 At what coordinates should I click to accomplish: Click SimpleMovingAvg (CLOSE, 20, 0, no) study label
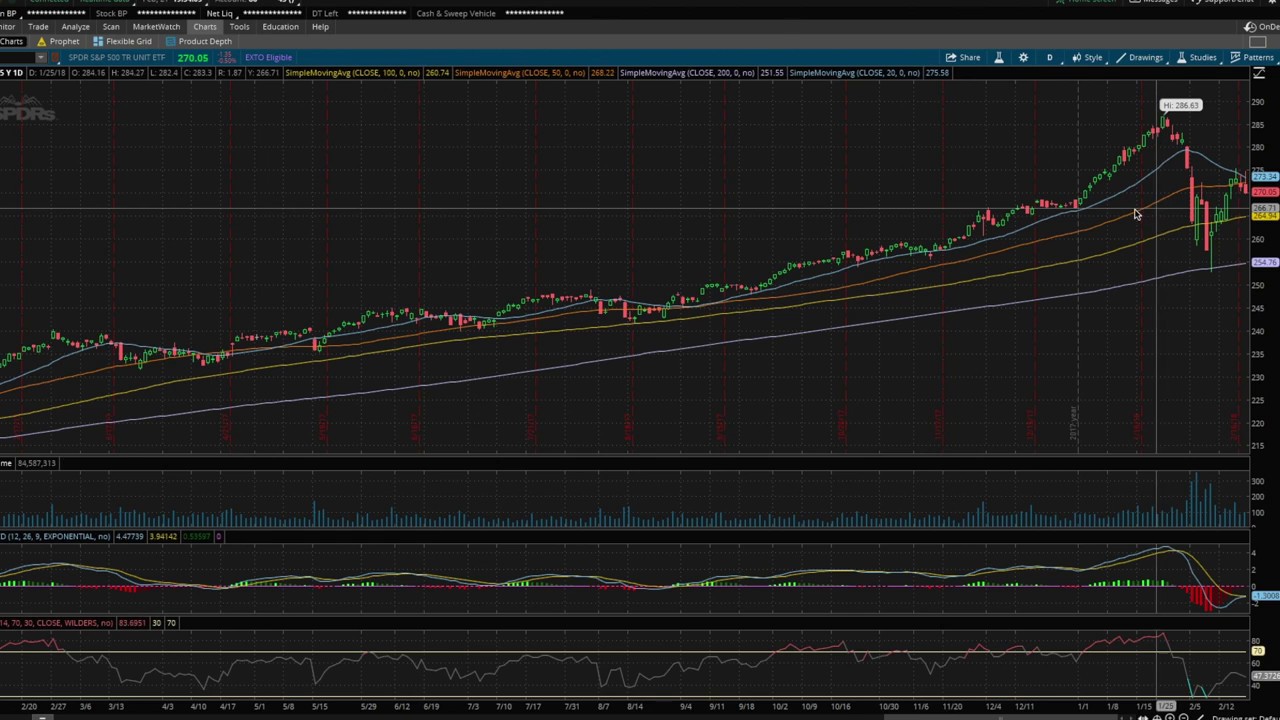[854, 73]
